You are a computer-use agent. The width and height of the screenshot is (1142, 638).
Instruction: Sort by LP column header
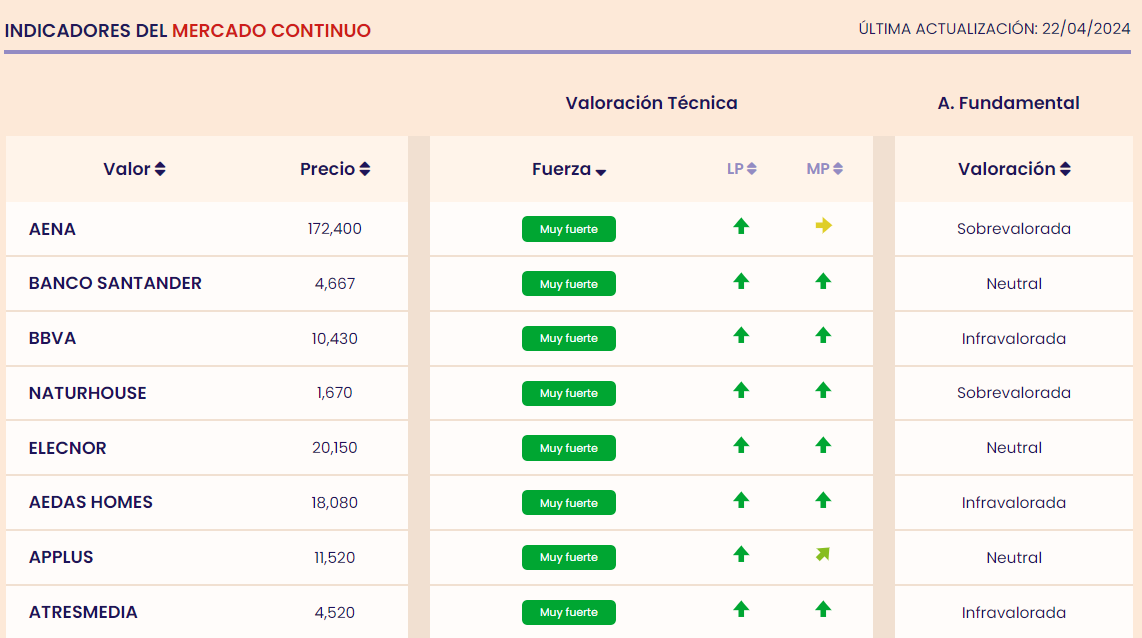click(741, 169)
